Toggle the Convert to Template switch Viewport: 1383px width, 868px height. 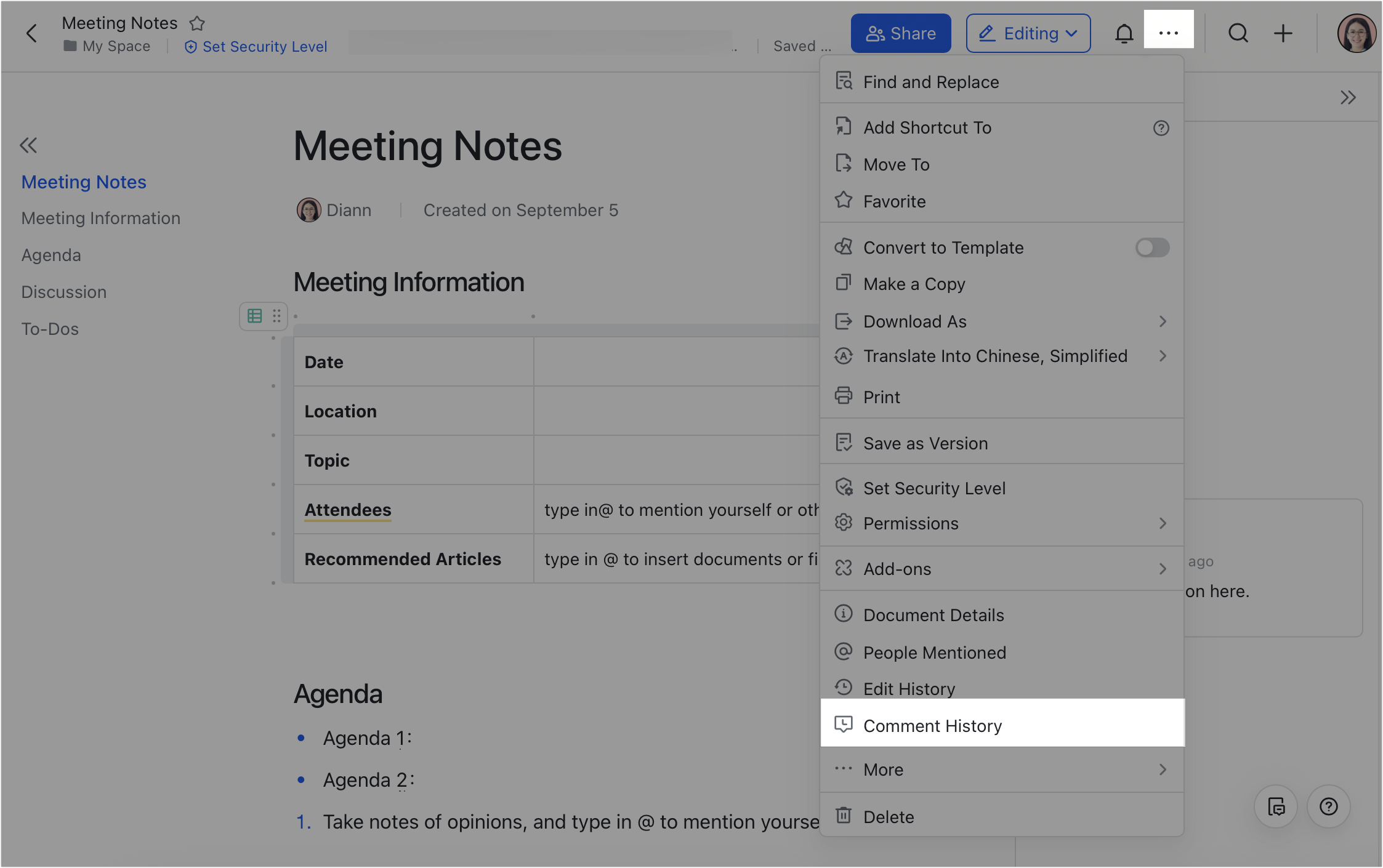(x=1152, y=247)
